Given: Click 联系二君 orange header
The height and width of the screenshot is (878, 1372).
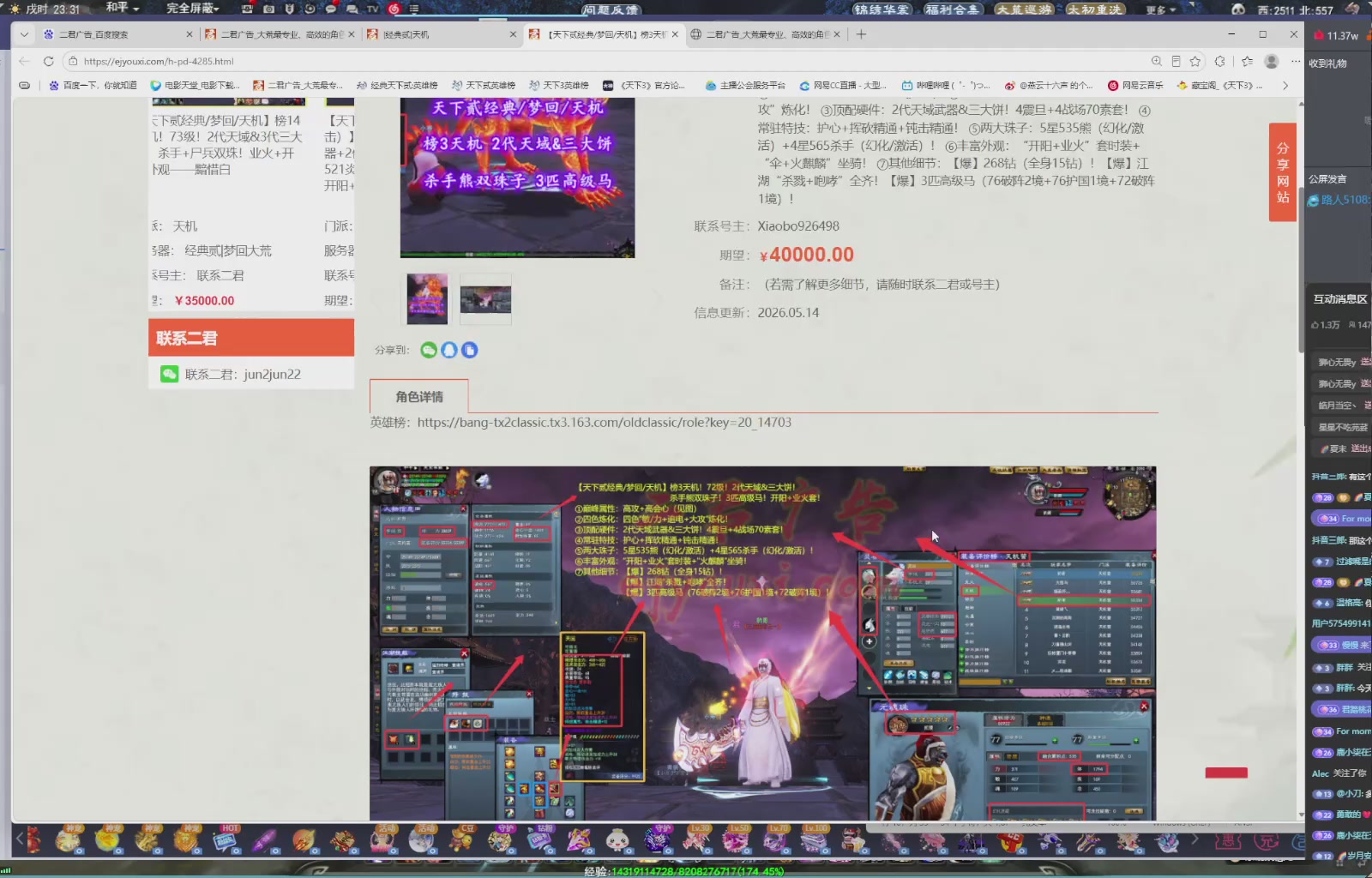Looking at the screenshot, I should pyautogui.click(x=251, y=338).
